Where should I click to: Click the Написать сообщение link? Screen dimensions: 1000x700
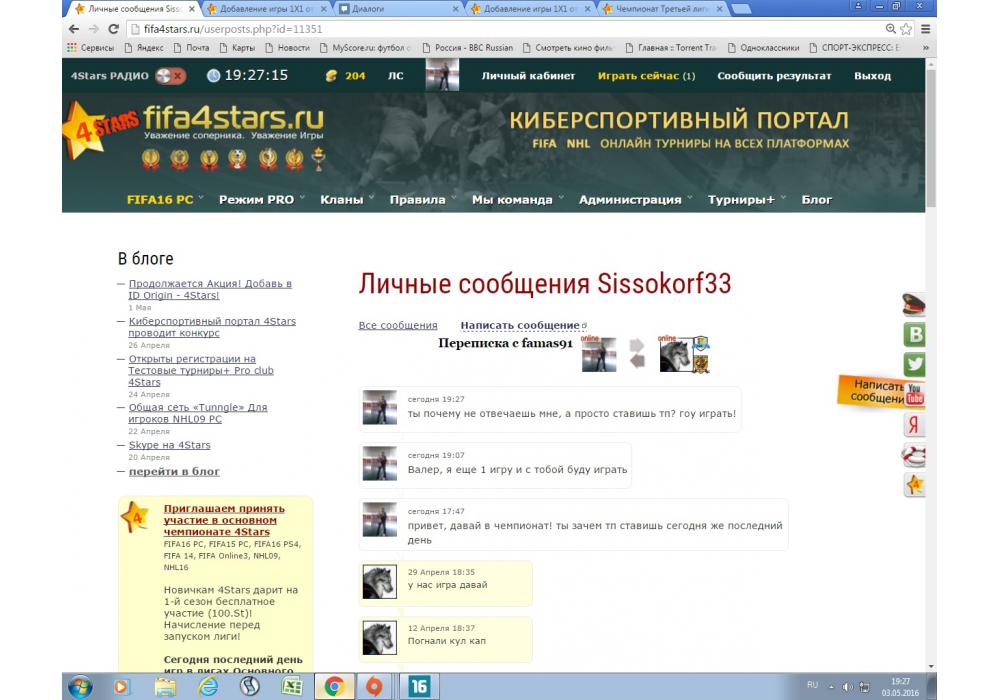(519, 325)
